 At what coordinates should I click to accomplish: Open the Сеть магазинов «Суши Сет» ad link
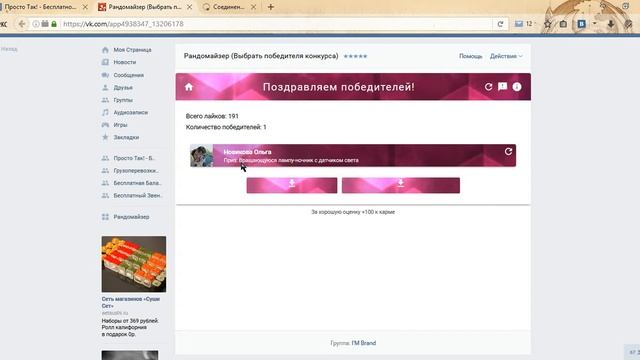tap(131, 302)
